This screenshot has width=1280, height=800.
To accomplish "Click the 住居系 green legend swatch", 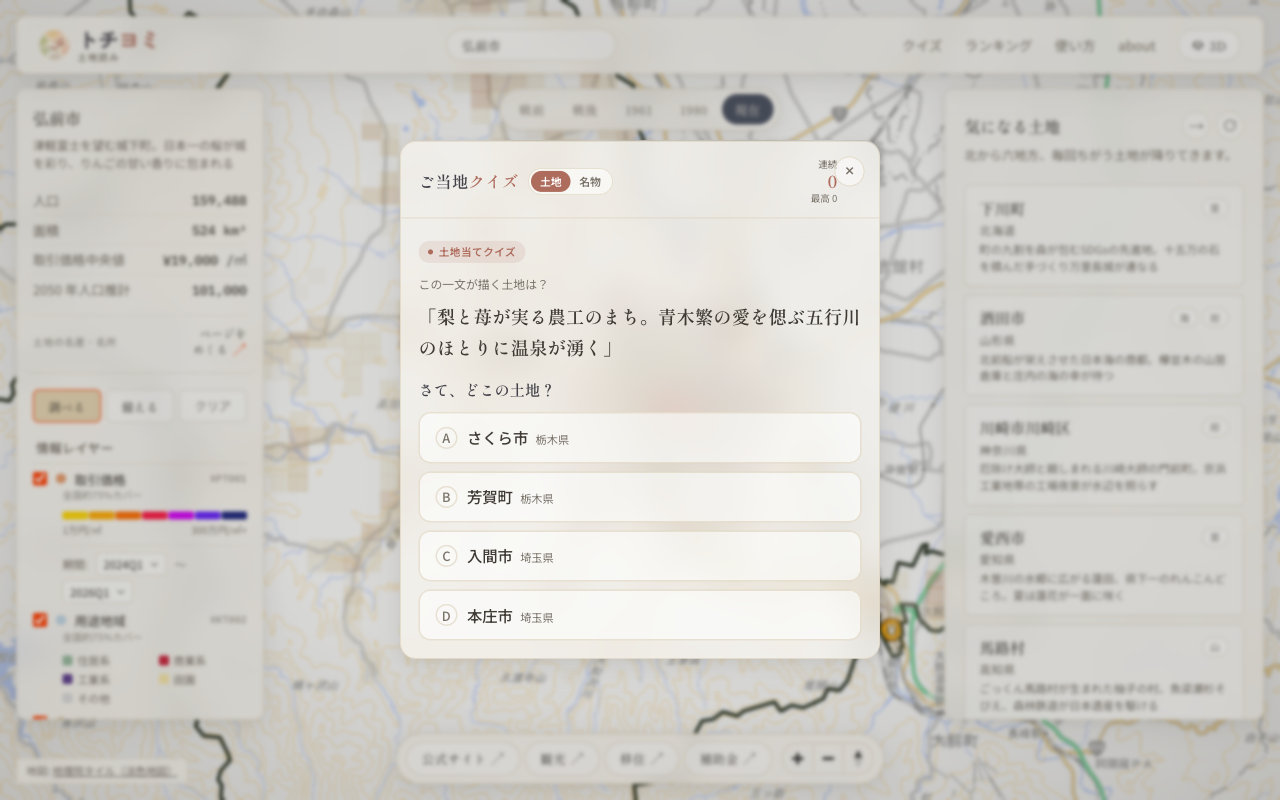I will point(67,660).
